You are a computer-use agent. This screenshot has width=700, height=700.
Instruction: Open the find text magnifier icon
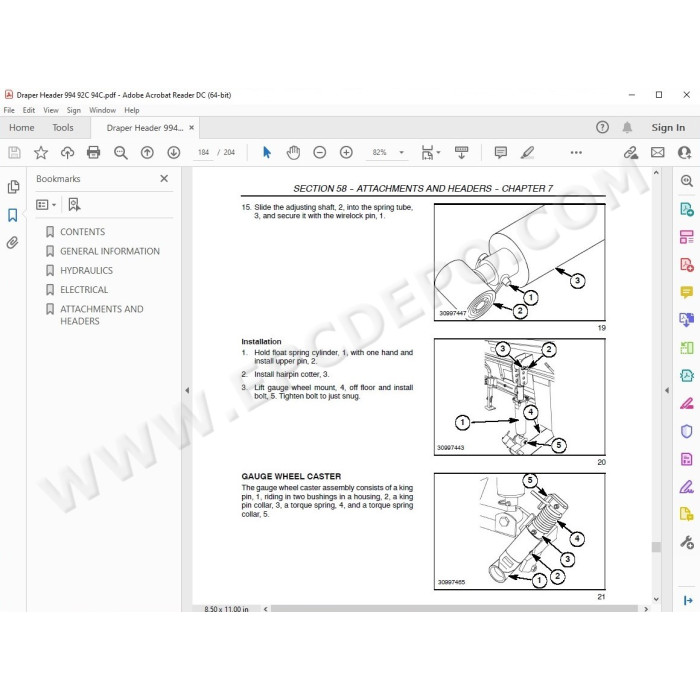(x=121, y=153)
